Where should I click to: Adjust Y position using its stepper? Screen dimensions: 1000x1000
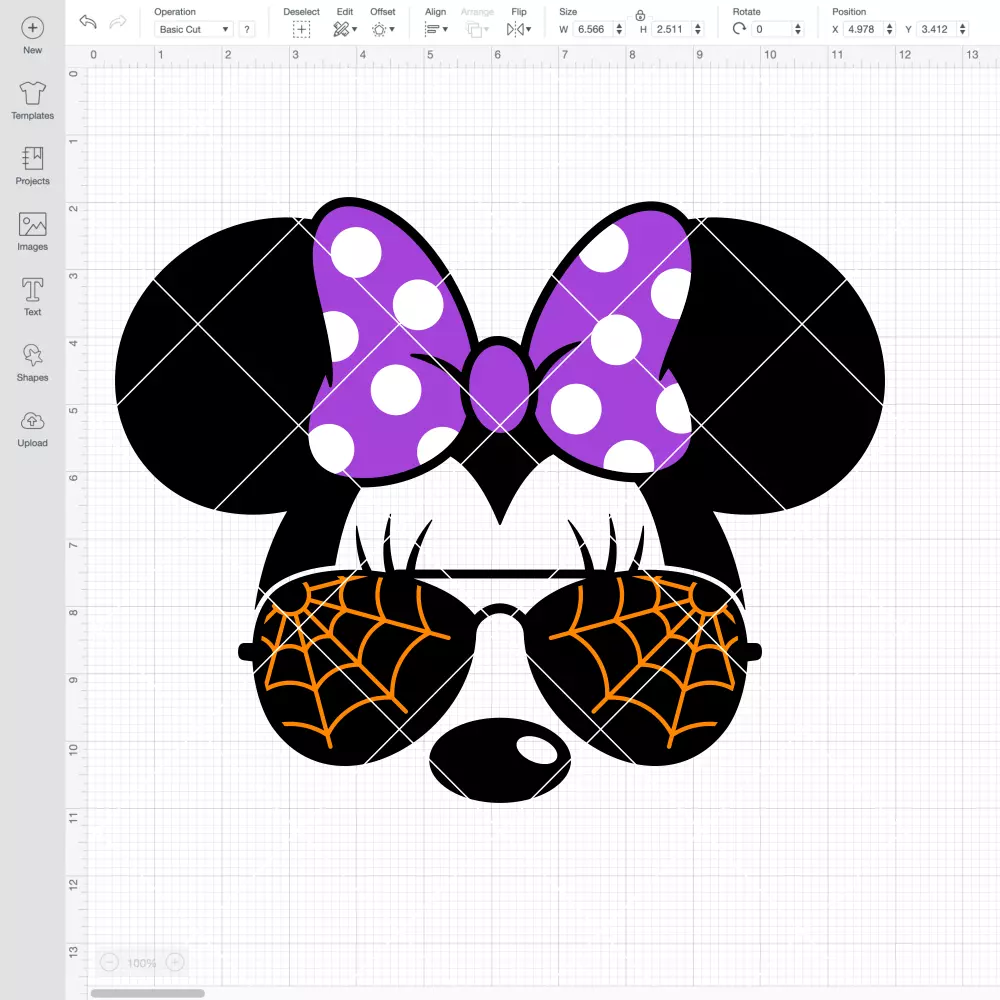963,29
